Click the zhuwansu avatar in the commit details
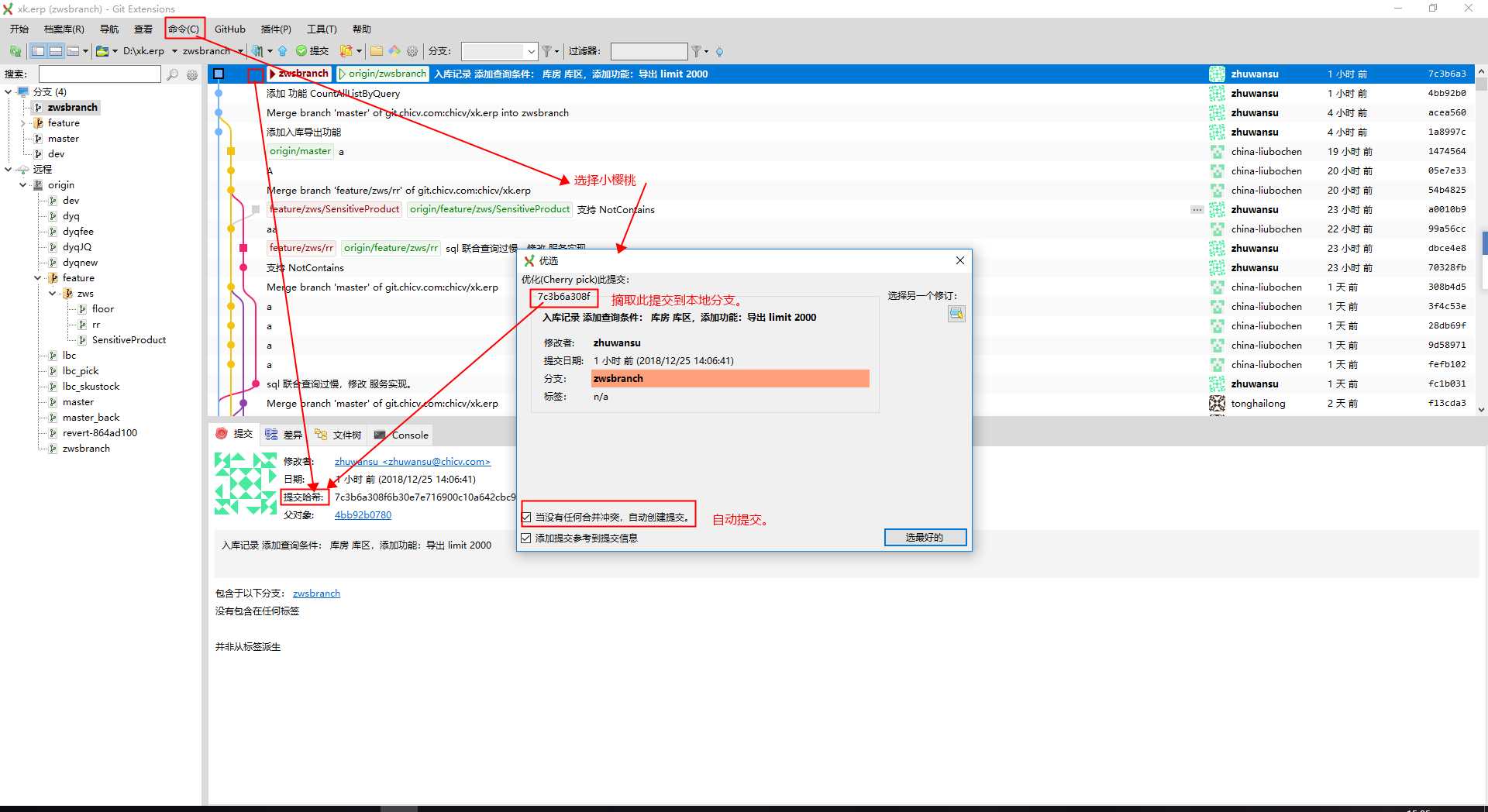This screenshot has height=812, width=1488. (x=245, y=483)
